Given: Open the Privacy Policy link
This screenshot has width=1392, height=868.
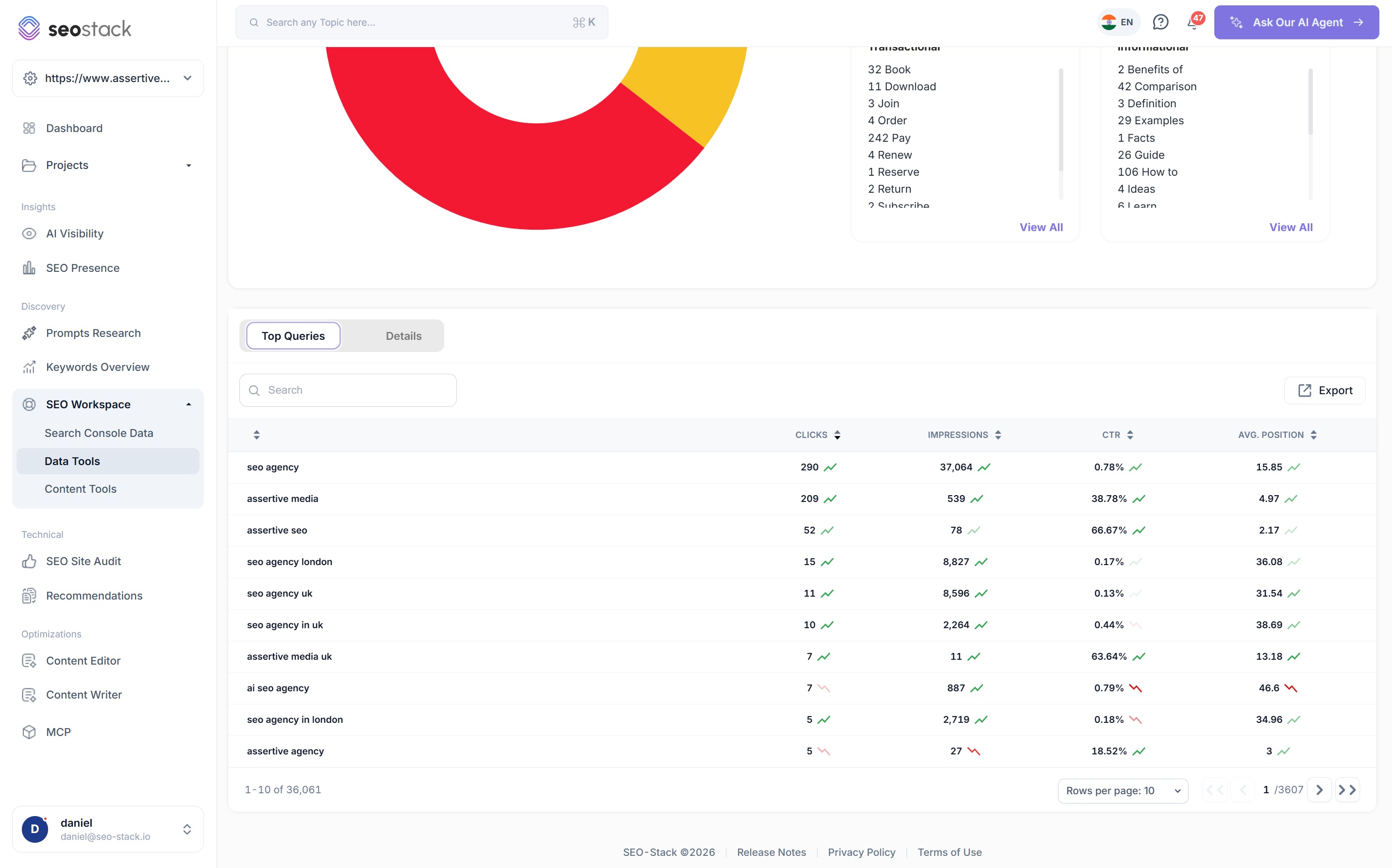Looking at the screenshot, I should (862, 852).
